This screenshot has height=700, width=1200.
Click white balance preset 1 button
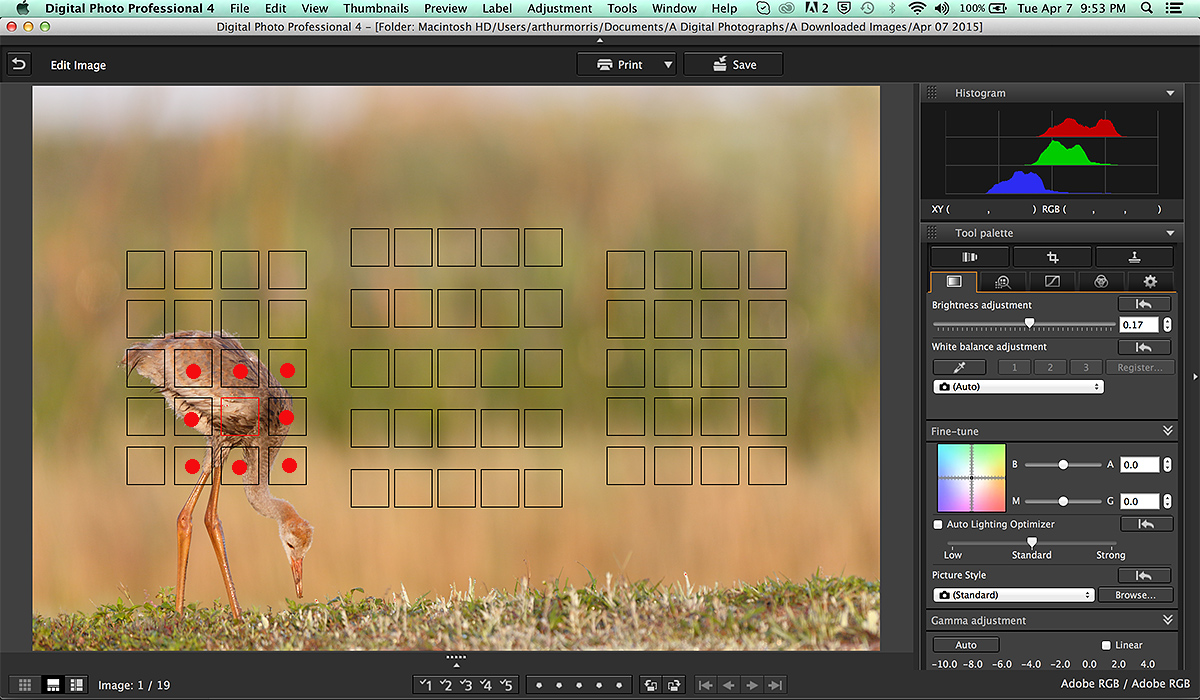(x=1014, y=367)
